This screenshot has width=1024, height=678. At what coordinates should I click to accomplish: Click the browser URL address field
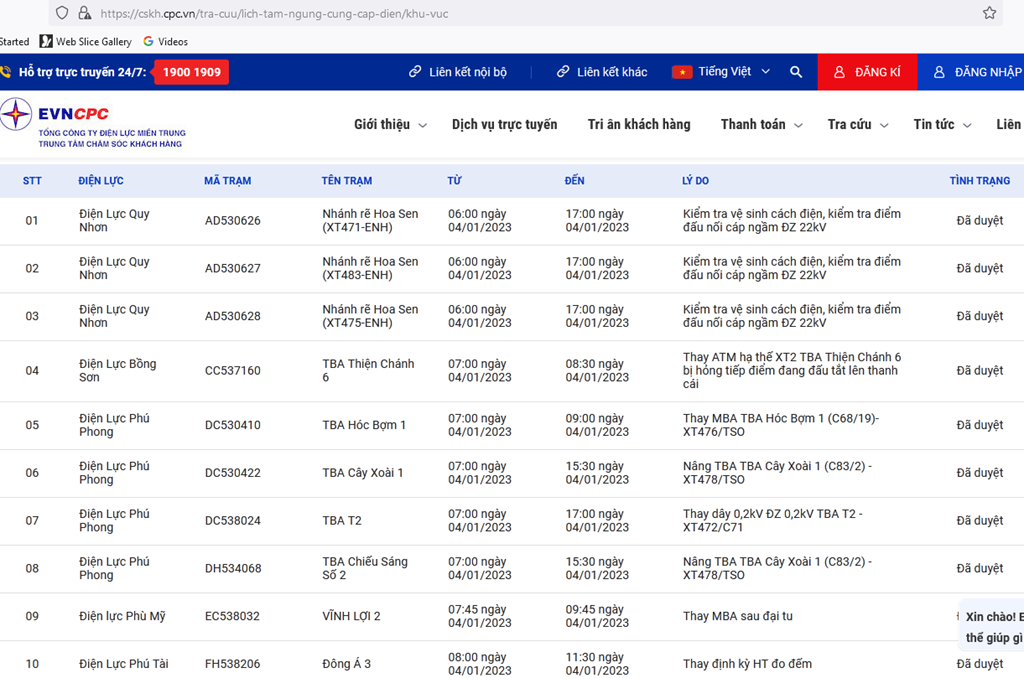pos(500,13)
